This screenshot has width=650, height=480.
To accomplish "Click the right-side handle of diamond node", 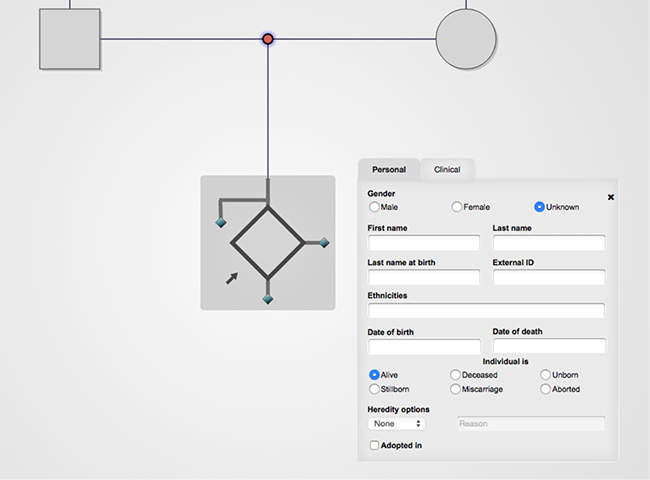I will pyautogui.click(x=324, y=242).
